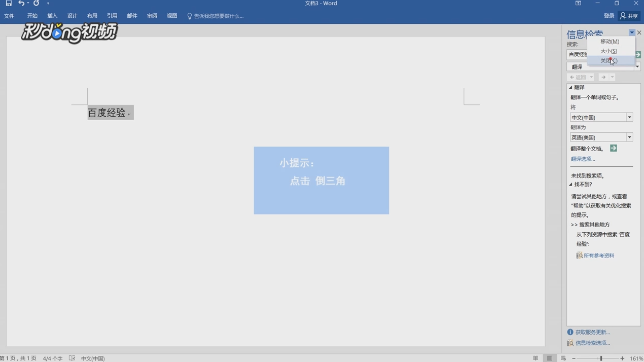Click the green Start Searching arrow button
644x362 pixels.
click(638, 54)
